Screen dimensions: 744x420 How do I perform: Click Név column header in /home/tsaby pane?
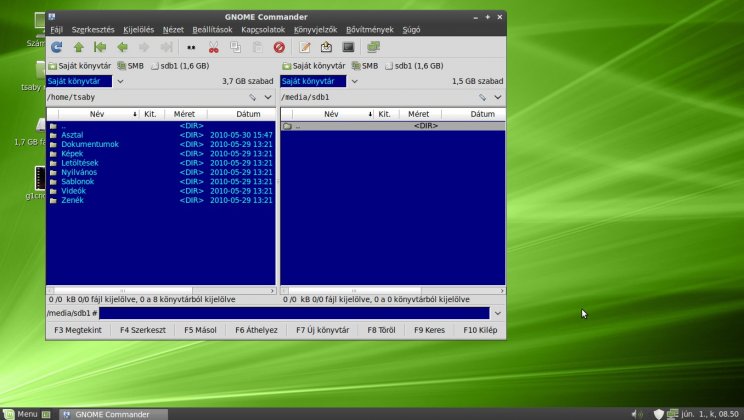point(99,114)
